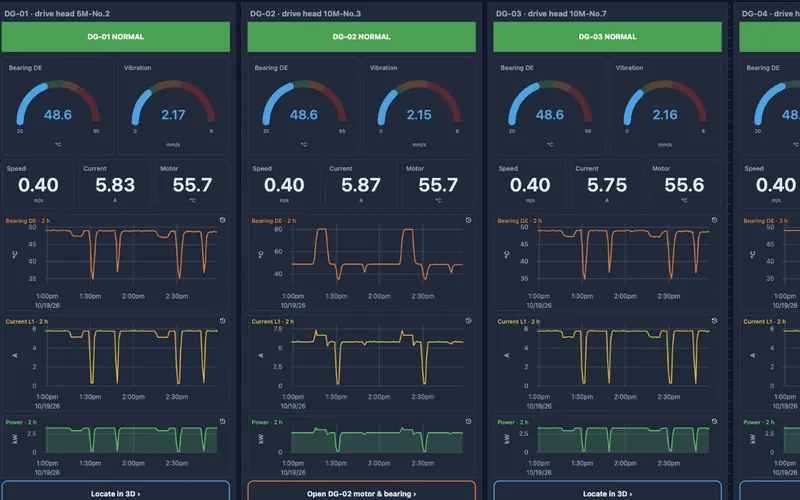This screenshot has height=500, width=800.
Task: Click the DG-02 Current L1 - 2 h chart title
Action: (x=273, y=321)
